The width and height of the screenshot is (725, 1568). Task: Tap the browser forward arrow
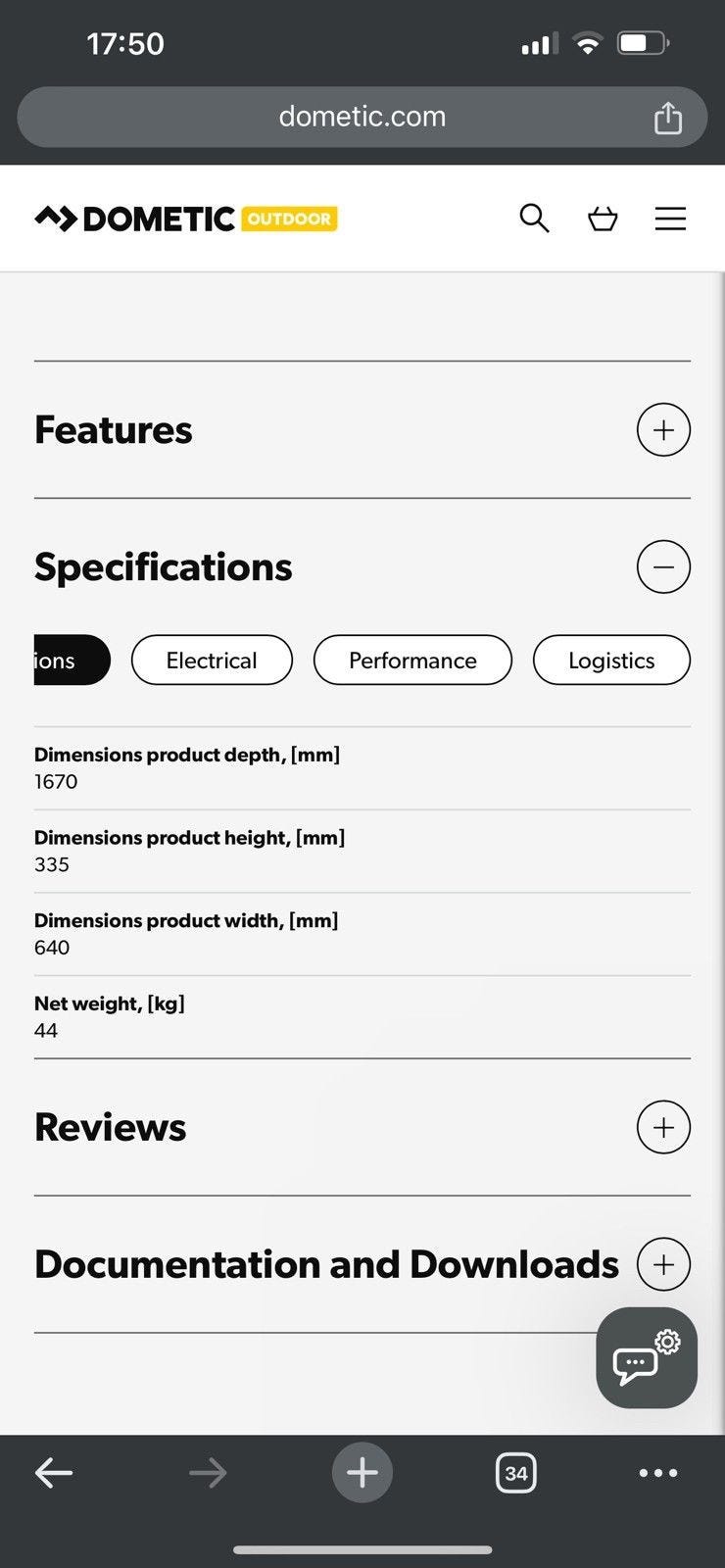pyautogui.click(x=208, y=1472)
